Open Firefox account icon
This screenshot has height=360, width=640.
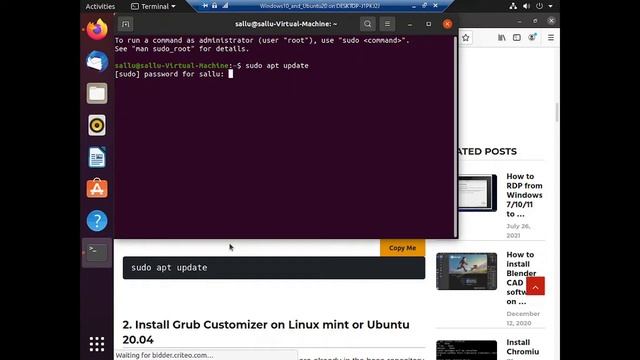pos(532,38)
